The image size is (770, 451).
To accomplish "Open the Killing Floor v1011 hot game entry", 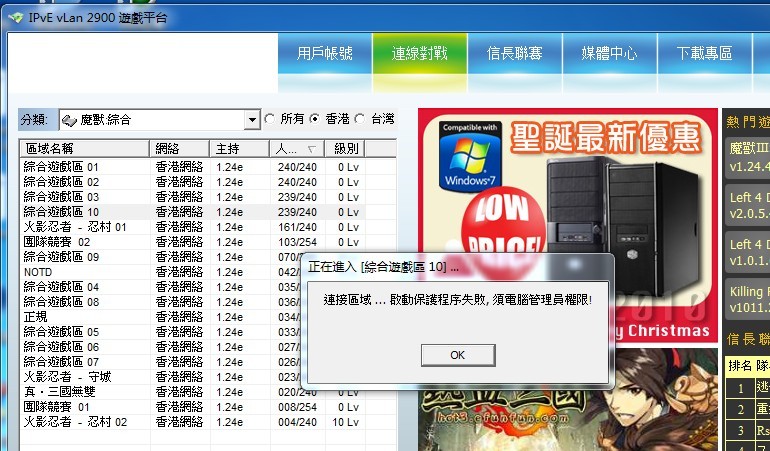I will tap(748, 299).
